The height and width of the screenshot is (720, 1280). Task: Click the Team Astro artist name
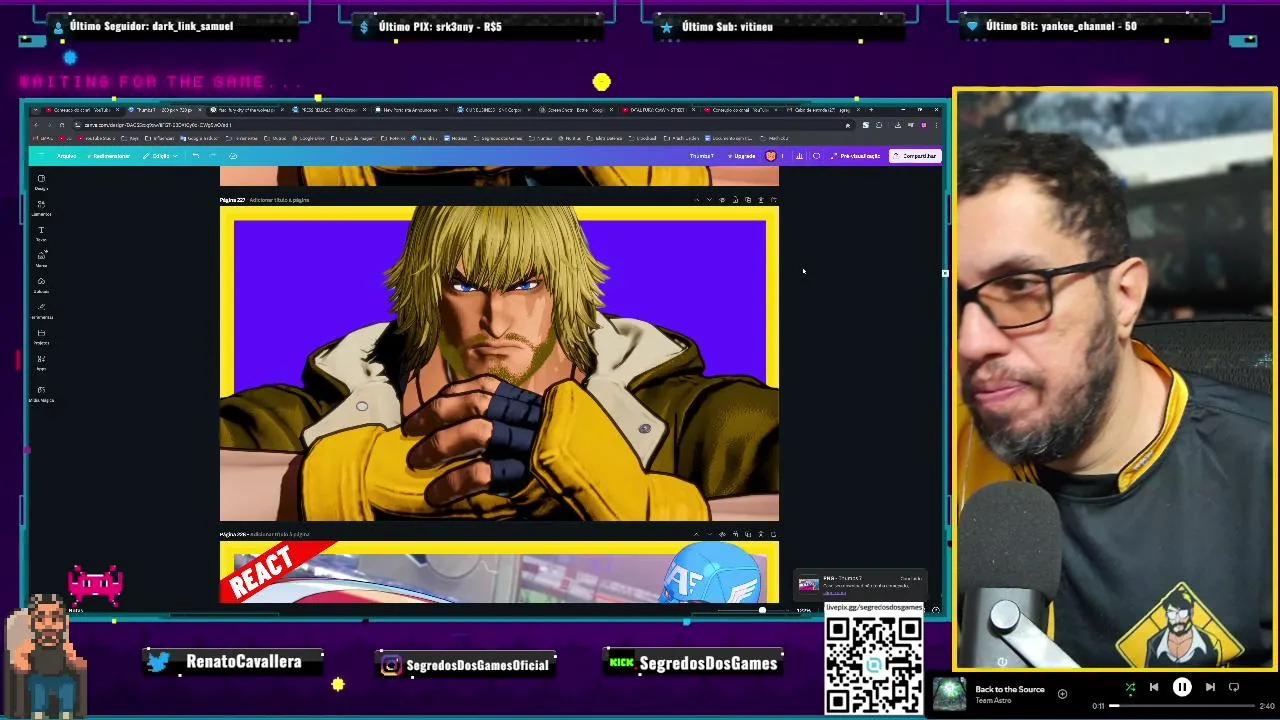(994, 700)
